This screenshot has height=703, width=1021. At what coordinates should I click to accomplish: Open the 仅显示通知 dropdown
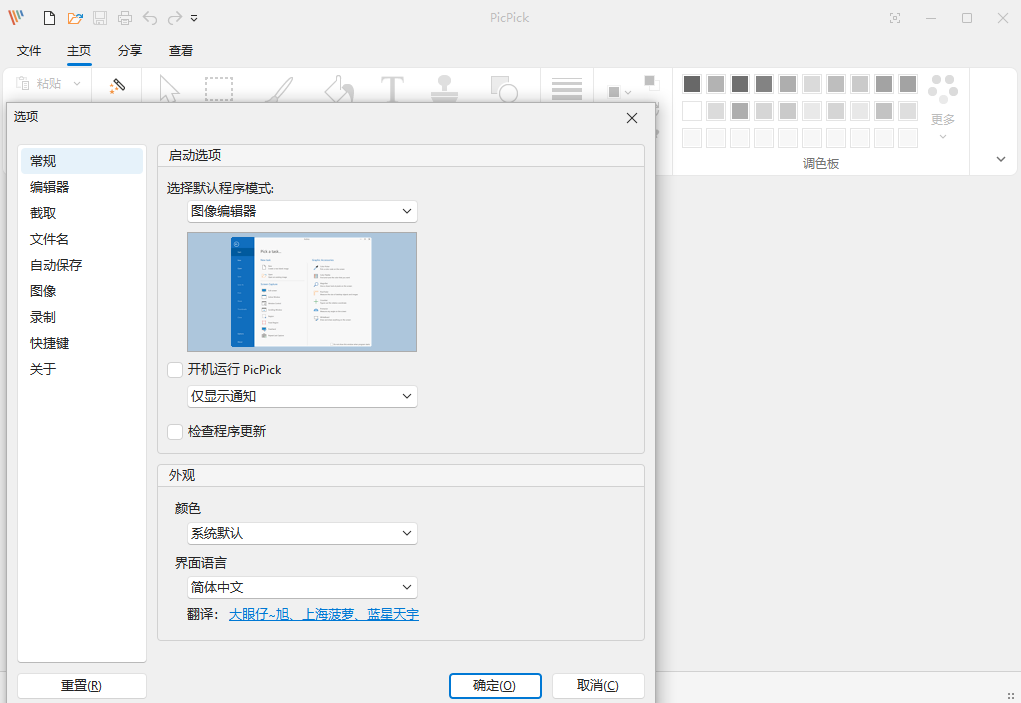click(x=302, y=396)
